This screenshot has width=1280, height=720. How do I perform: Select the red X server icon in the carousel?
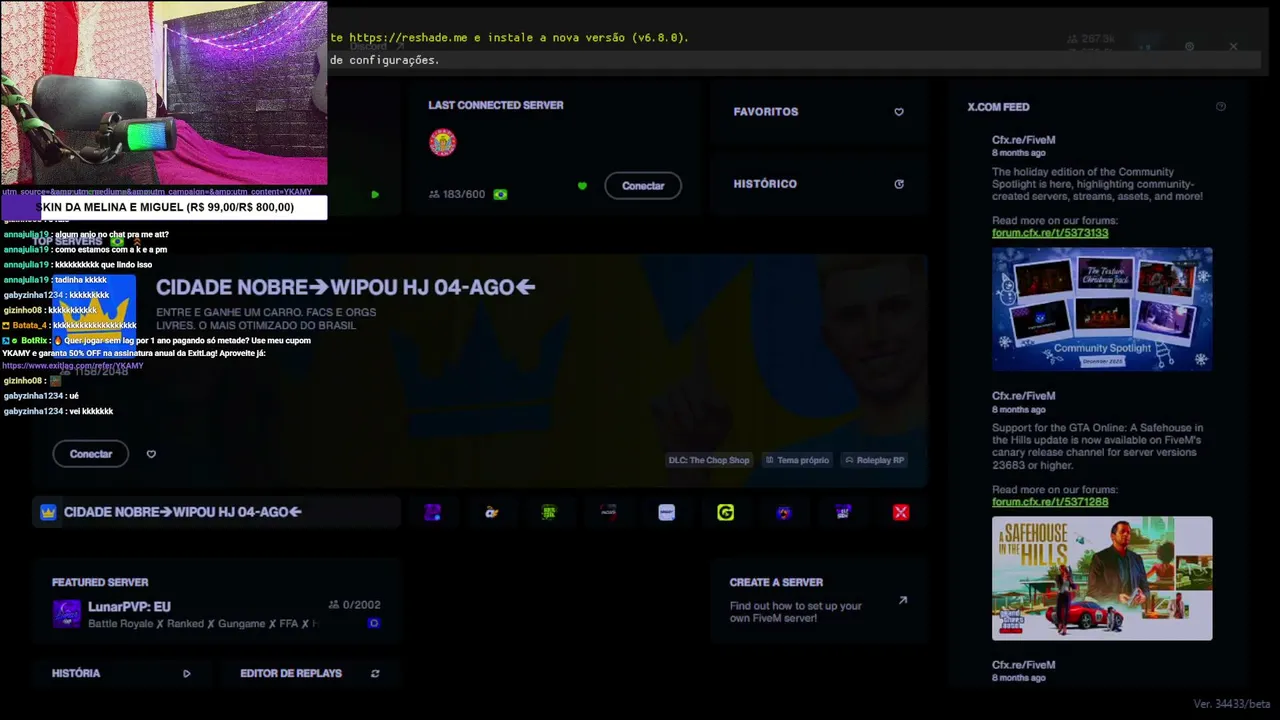[901, 512]
